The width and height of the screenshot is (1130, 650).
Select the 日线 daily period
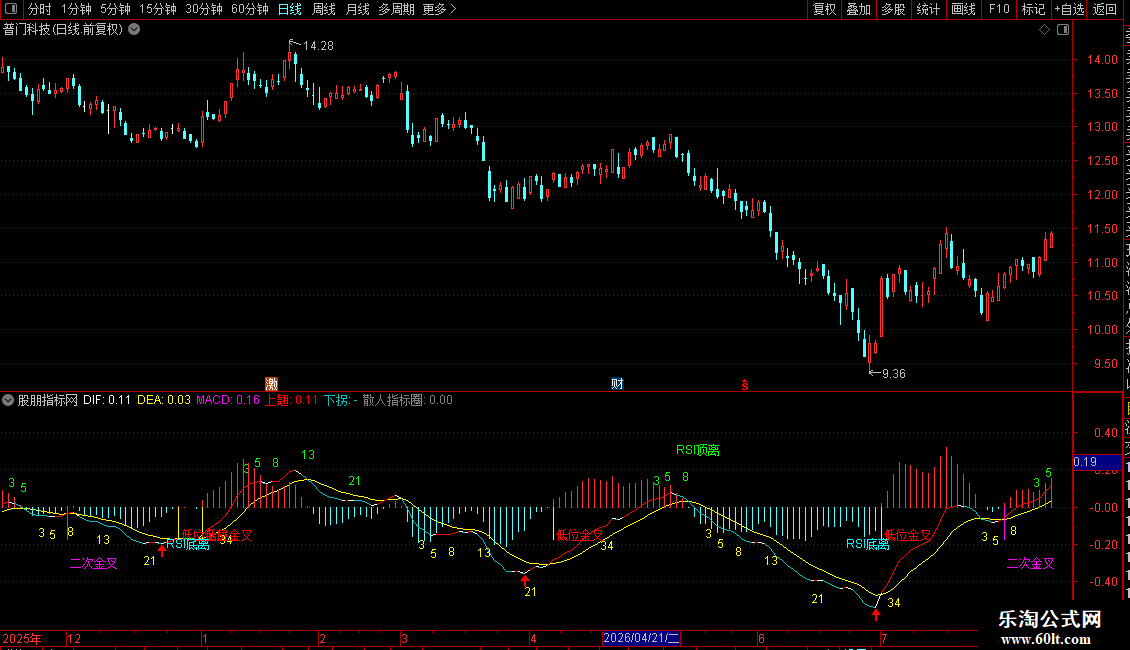[290, 9]
